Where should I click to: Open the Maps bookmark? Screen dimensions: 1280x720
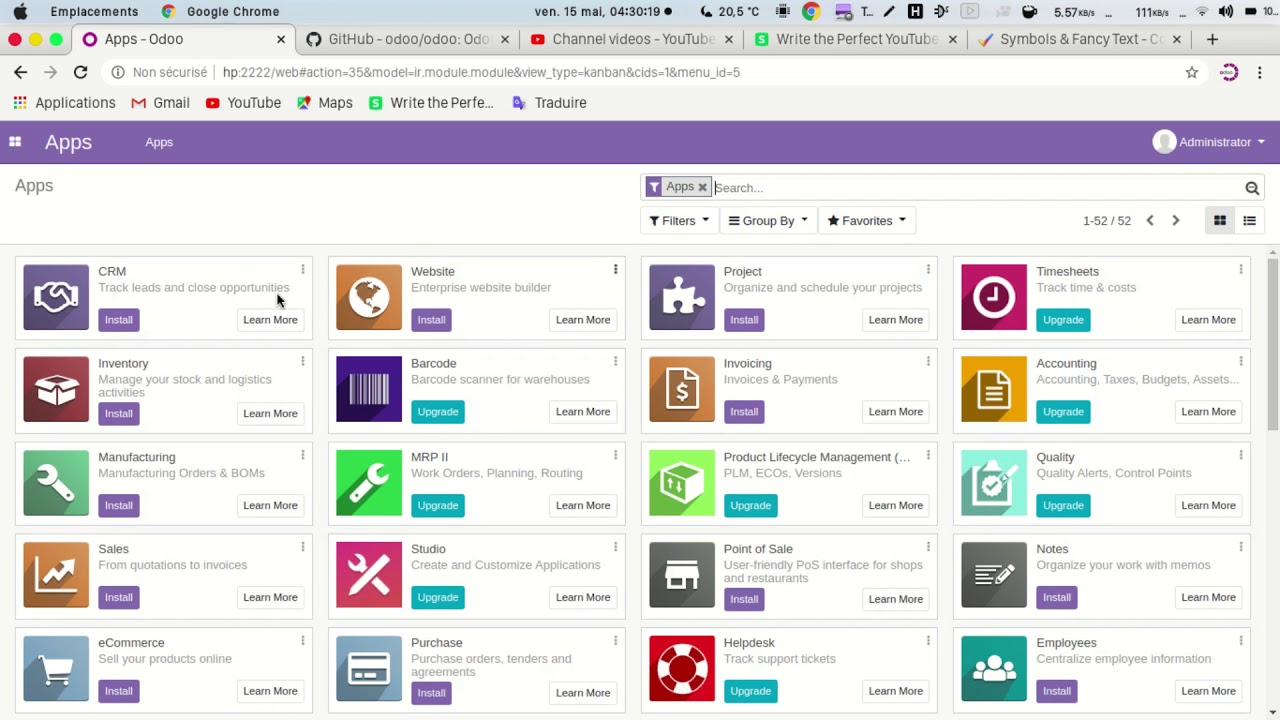coord(324,103)
